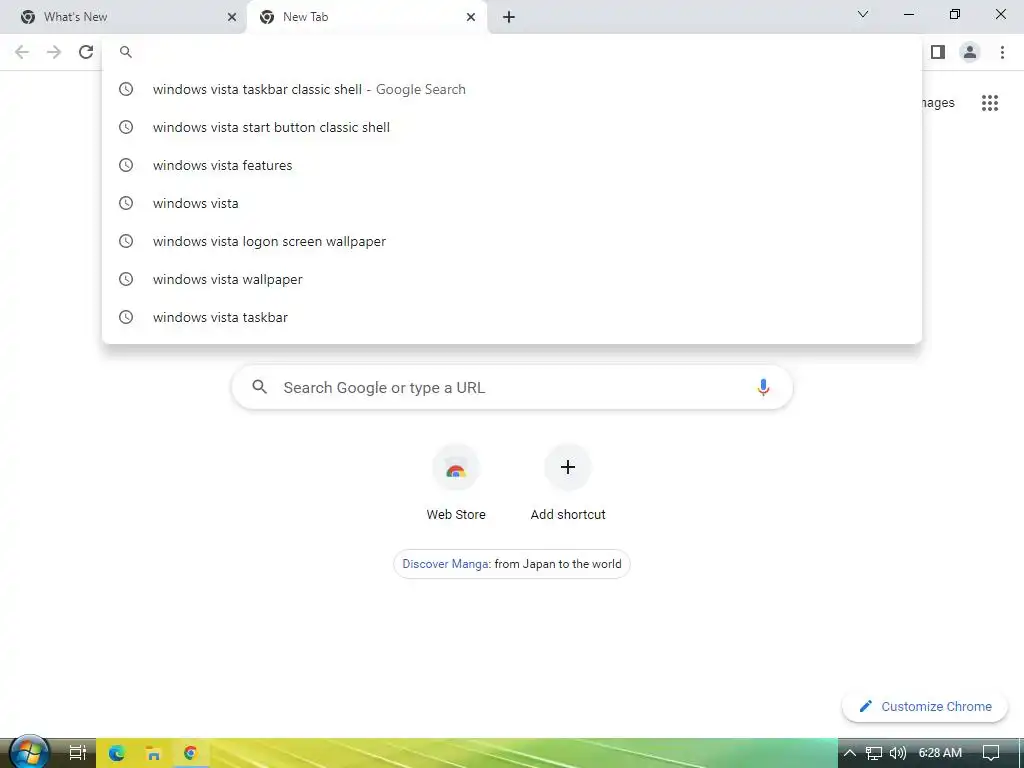Open File Explorer from the taskbar
Screen dimensions: 1024x768
tap(153, 753)
